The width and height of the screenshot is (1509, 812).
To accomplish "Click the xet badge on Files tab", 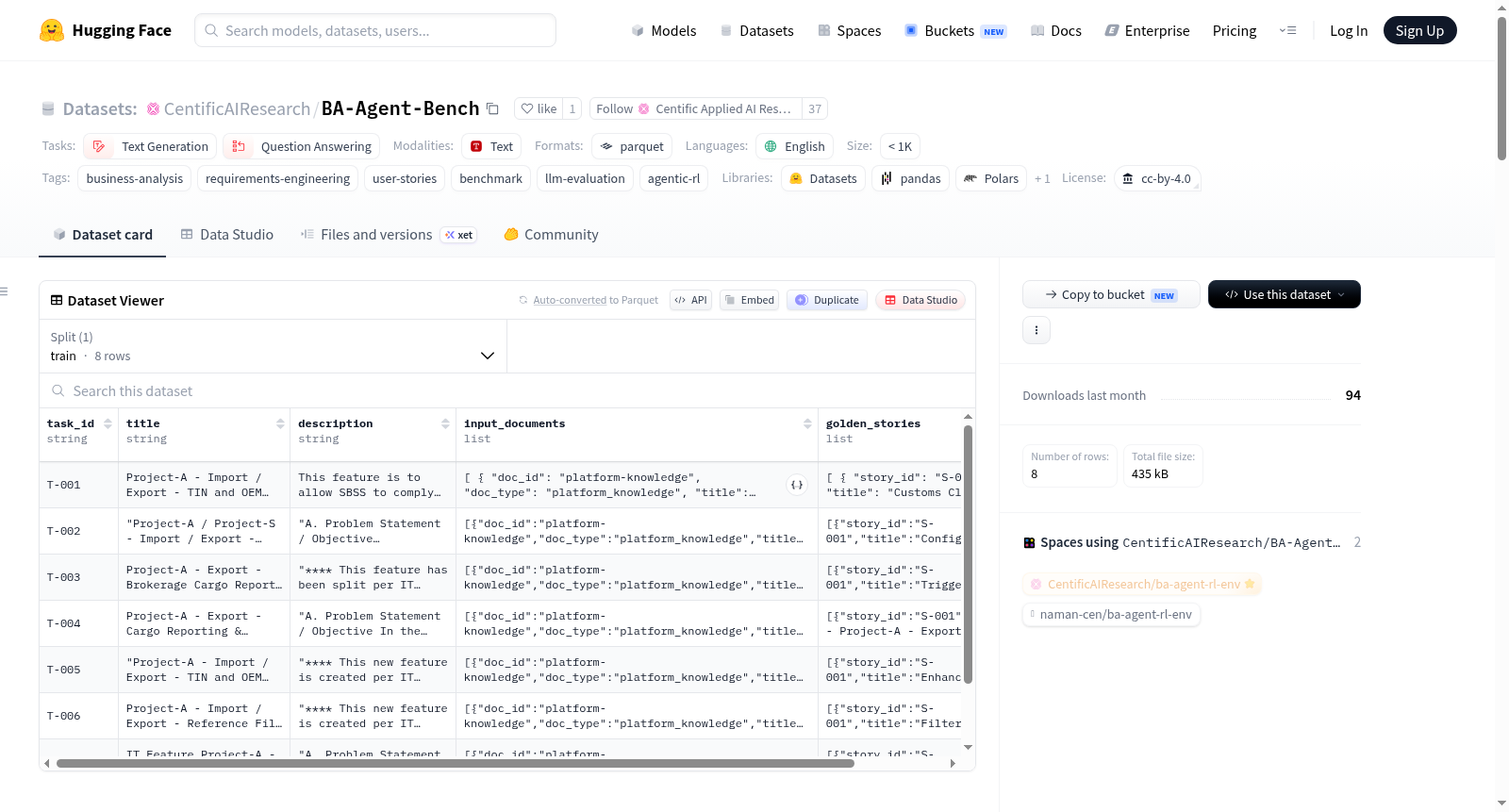I will point(459,235).
